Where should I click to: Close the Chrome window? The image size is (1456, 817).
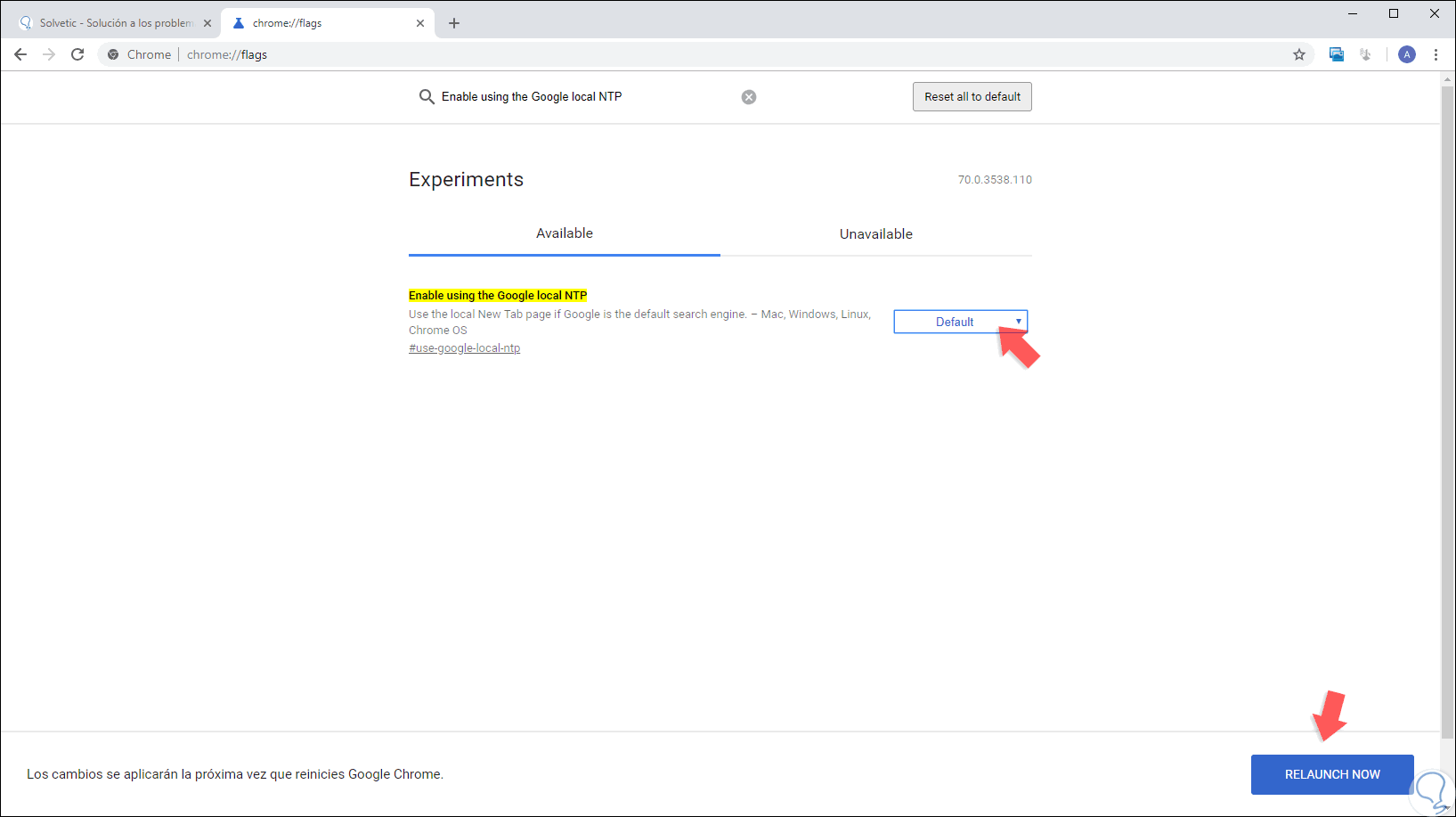[1435, 13]
